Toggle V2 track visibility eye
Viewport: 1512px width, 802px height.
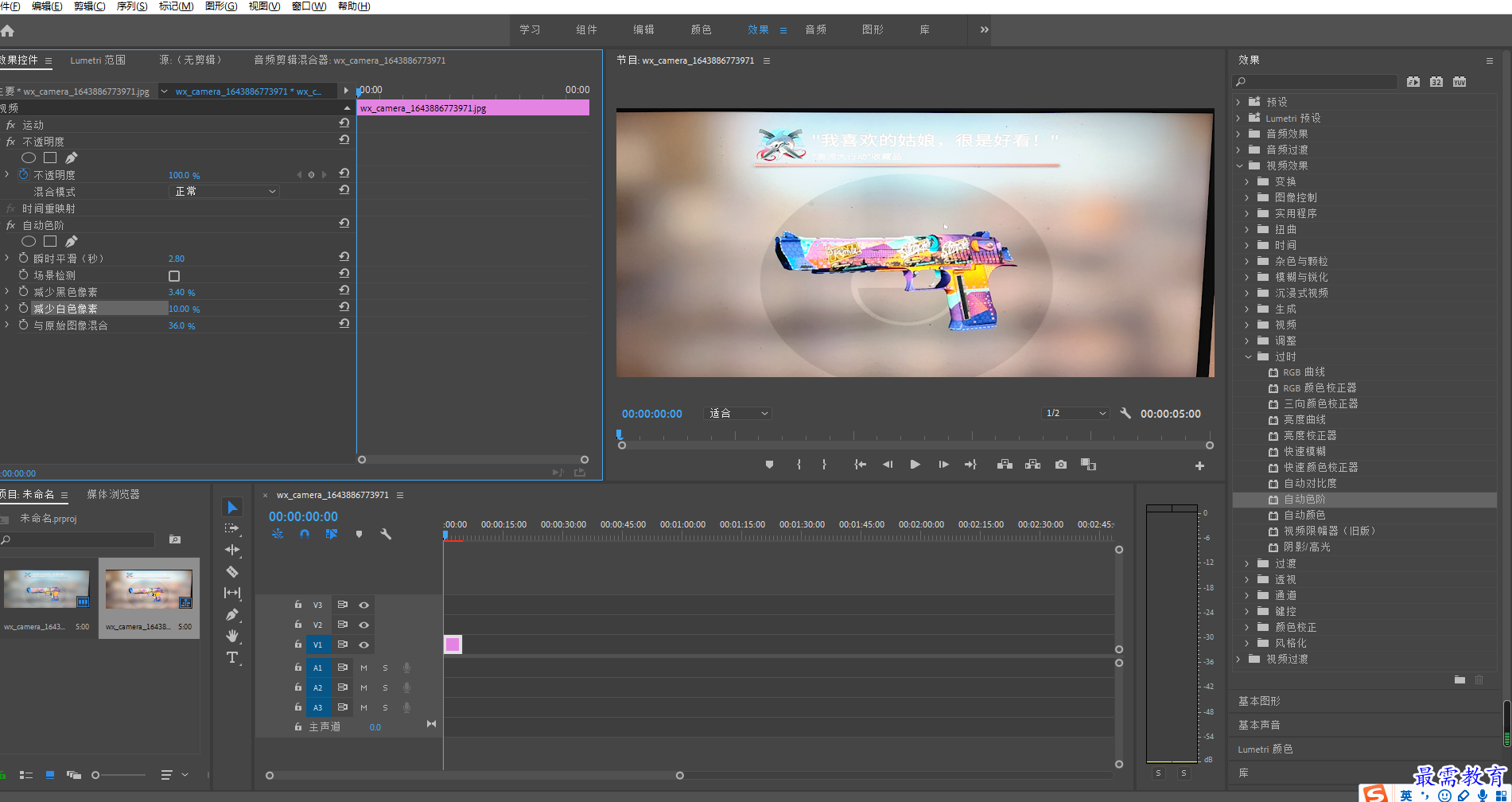364,625
